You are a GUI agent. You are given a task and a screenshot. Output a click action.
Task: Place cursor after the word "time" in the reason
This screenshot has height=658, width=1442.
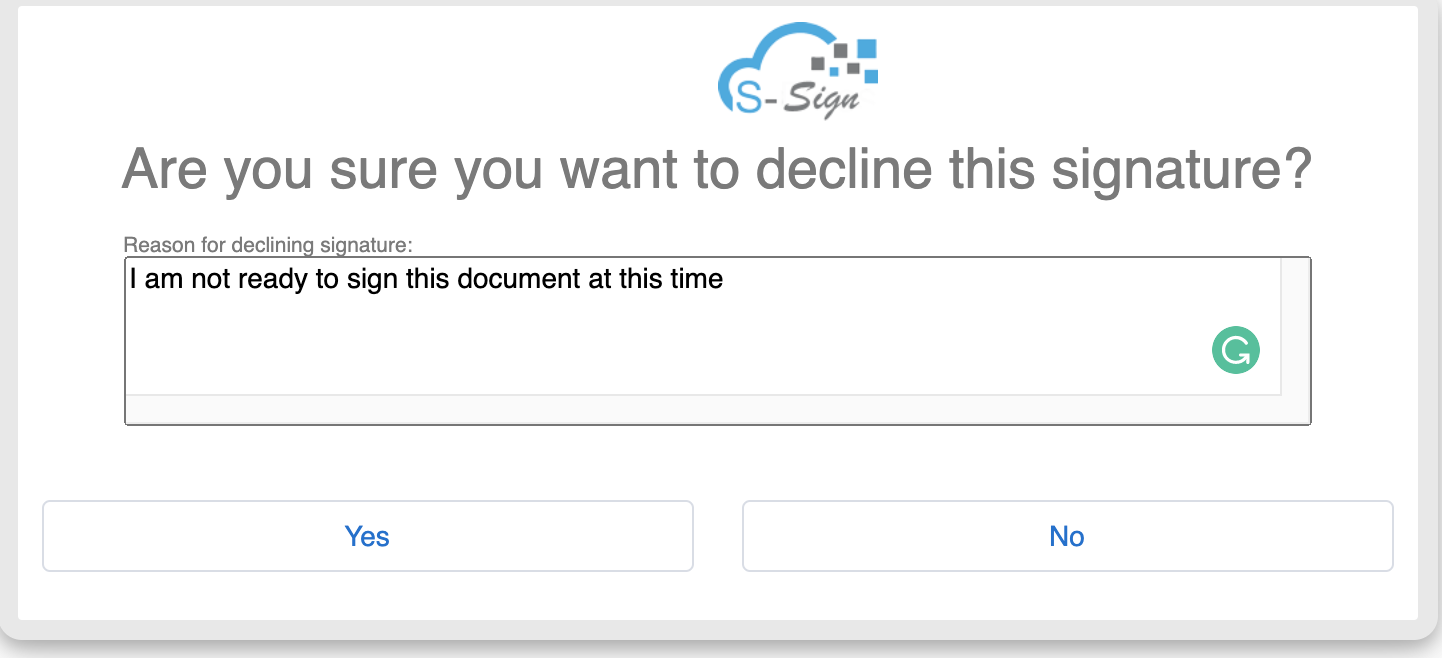tap(724, 278)
